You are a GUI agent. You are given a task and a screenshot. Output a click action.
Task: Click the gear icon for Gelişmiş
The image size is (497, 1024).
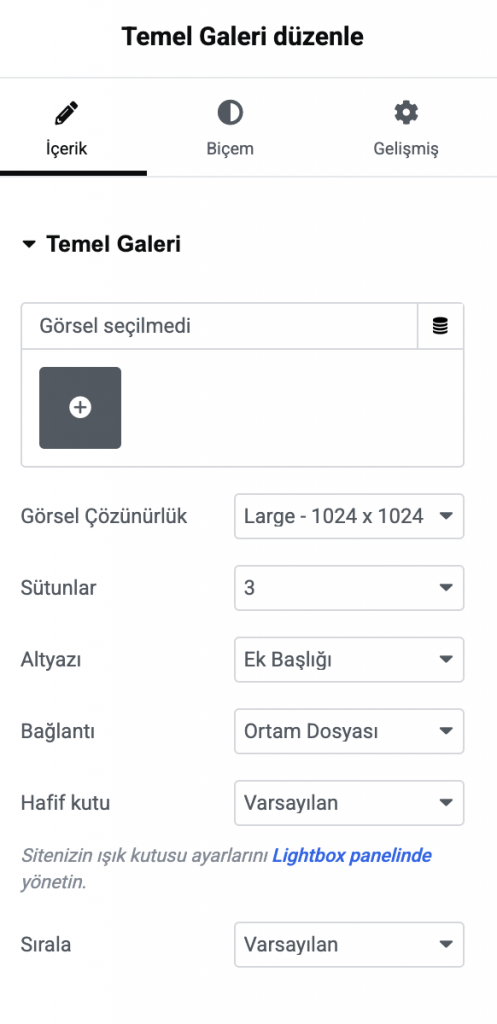coord(406,113)
